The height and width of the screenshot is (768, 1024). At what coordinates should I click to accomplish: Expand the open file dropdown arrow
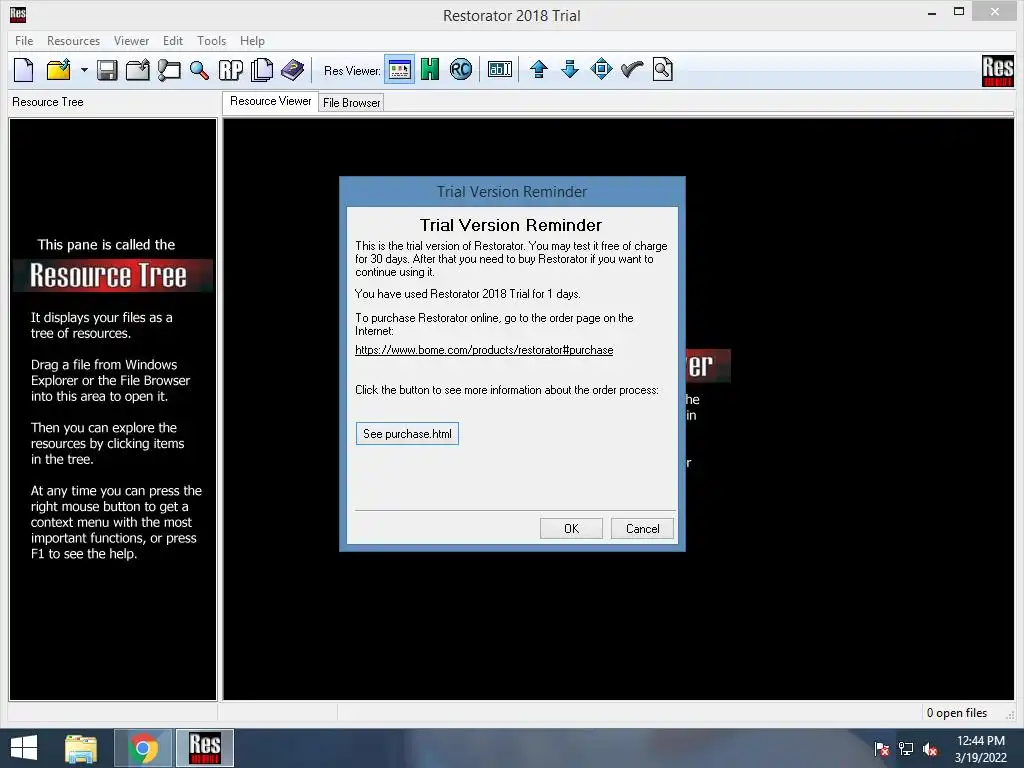pyautogui.click(x=84, y=70)
